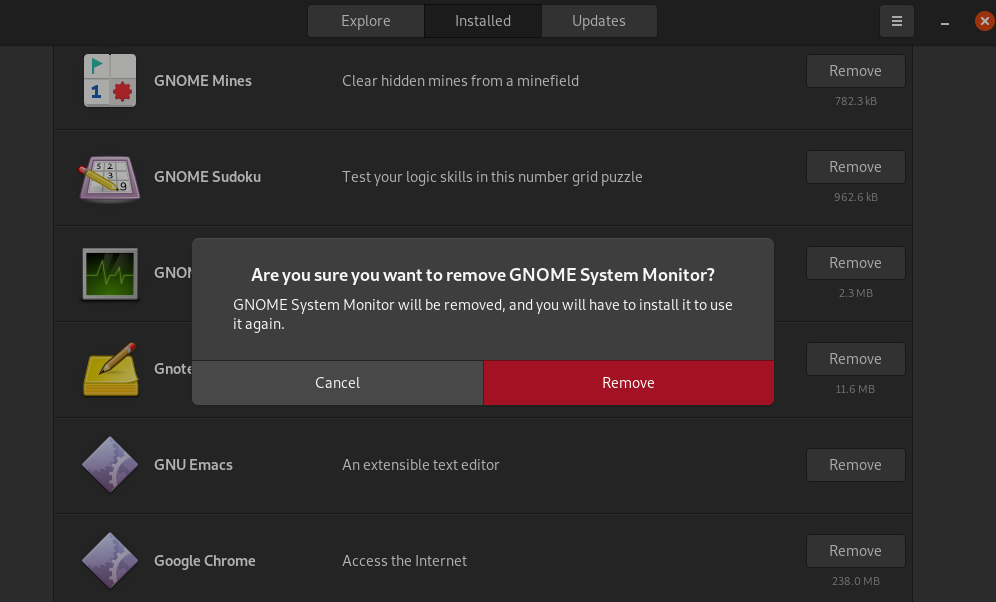This screenshot has width=996, height=602.
Task: Click Remove button in the Gnote row
Action: pos(856,359)
